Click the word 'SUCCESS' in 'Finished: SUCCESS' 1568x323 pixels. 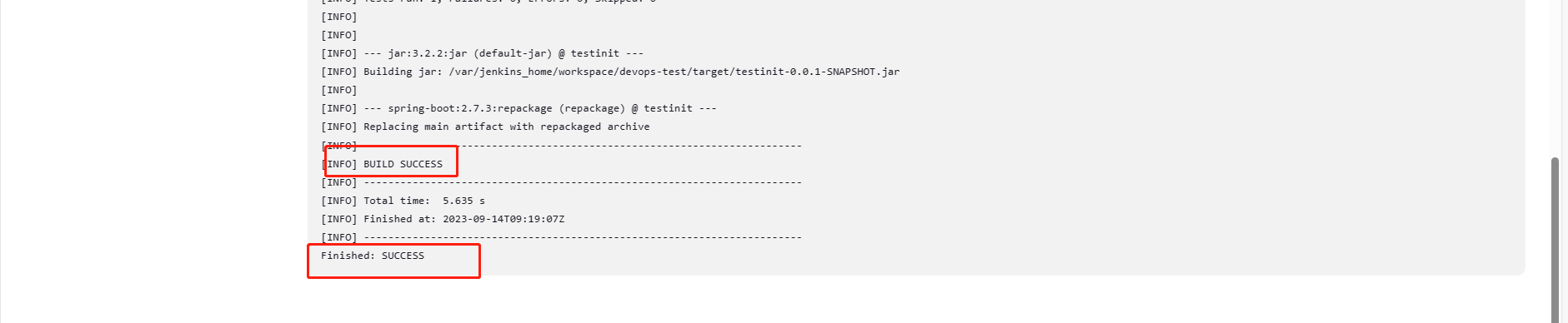(403, 256)
